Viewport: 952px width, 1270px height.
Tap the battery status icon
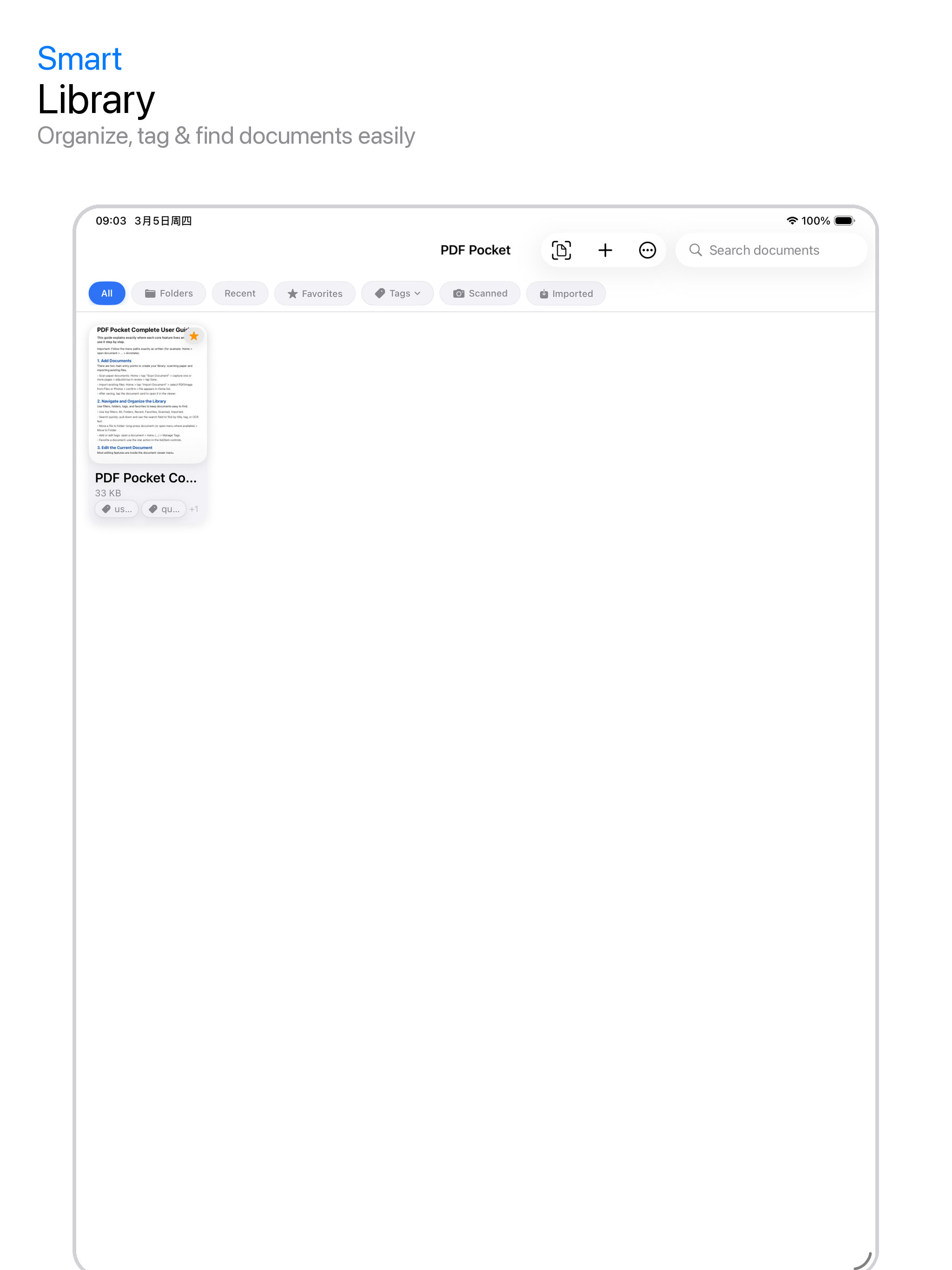click(845, 220)
